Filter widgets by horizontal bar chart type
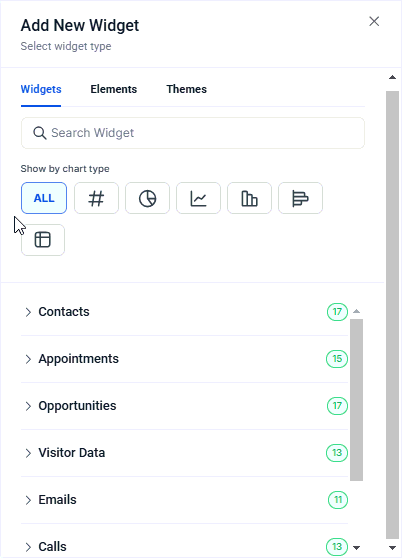This screenshot has height=558, width=402. click(x=300, y=198)
